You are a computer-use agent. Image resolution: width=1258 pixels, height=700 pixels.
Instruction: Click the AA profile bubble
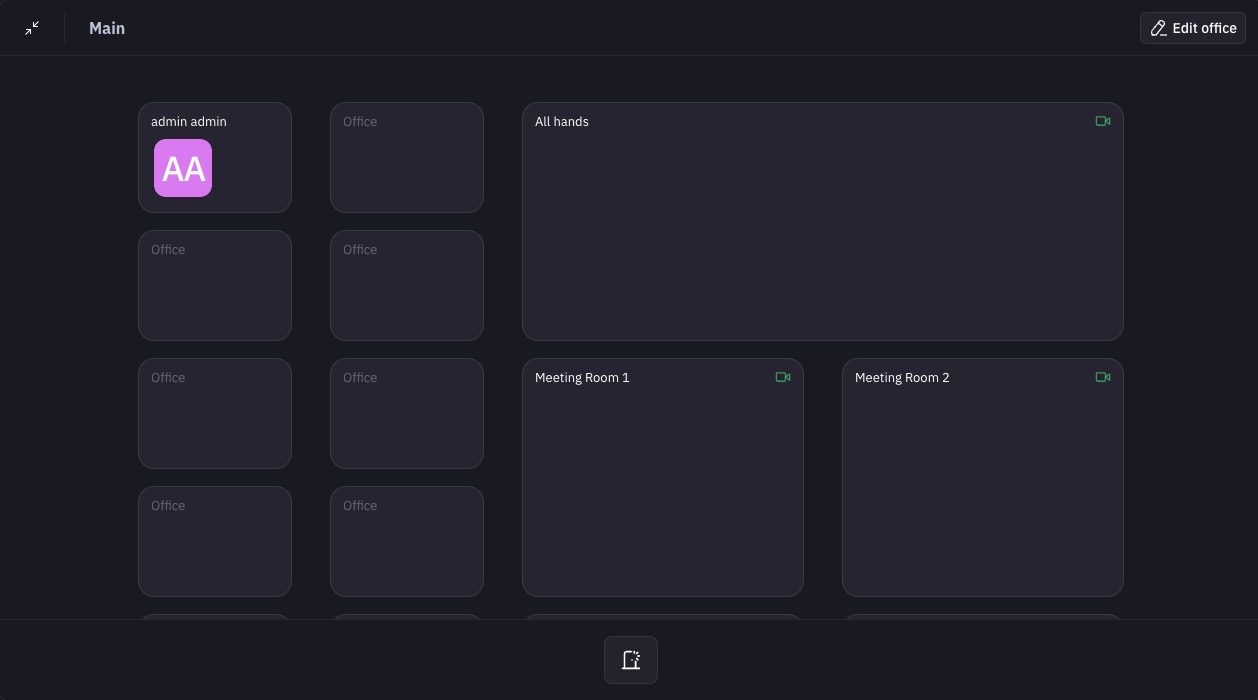click(183, 168)
